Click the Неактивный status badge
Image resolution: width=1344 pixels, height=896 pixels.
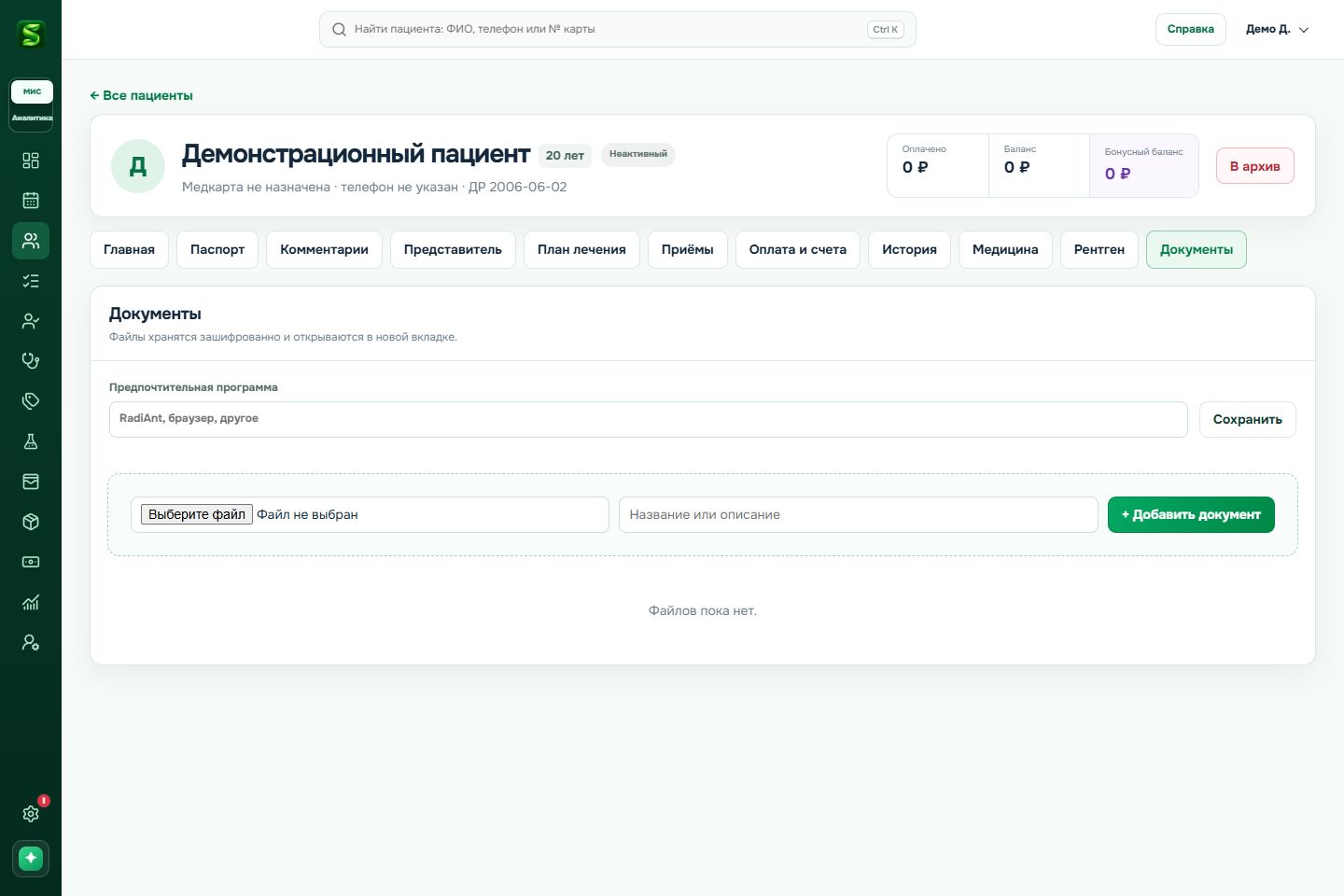[x=638, y=154]
